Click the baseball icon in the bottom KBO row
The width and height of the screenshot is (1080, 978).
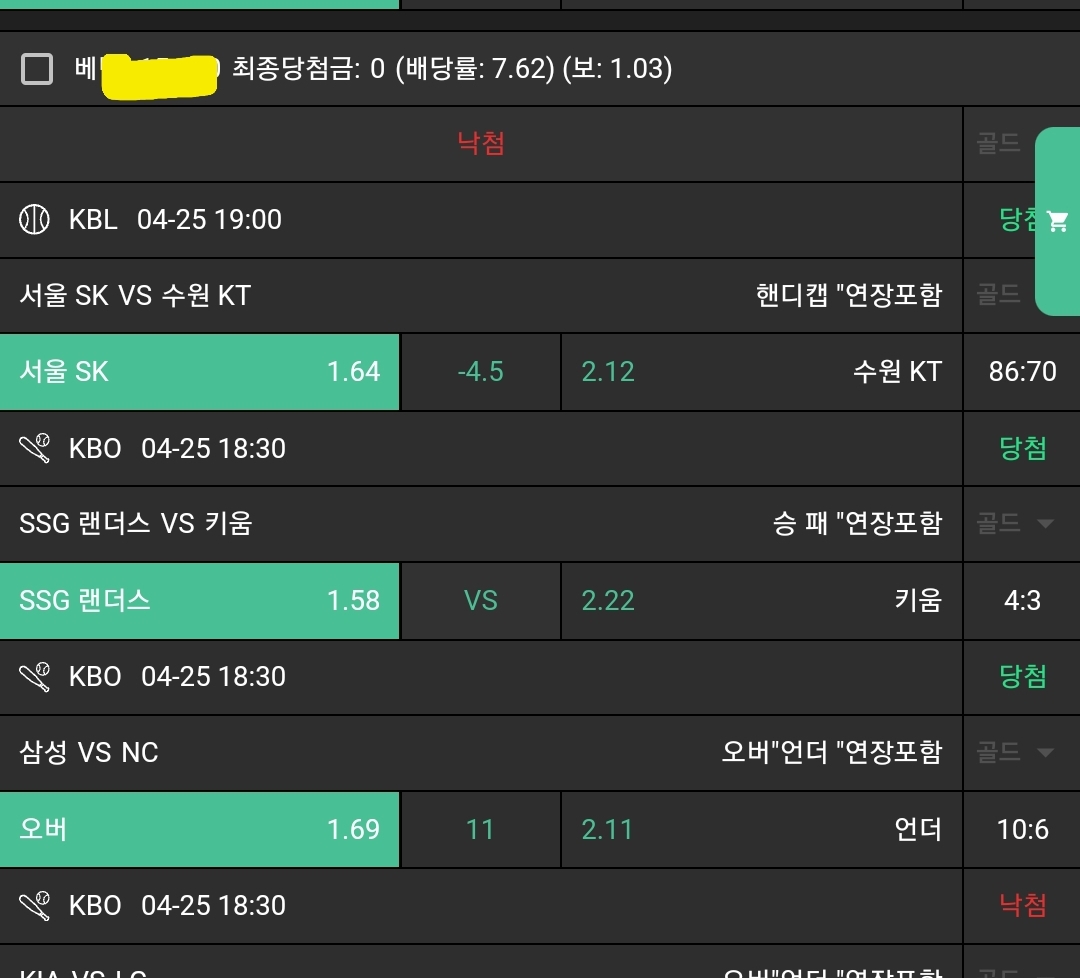tap(34, 906)
